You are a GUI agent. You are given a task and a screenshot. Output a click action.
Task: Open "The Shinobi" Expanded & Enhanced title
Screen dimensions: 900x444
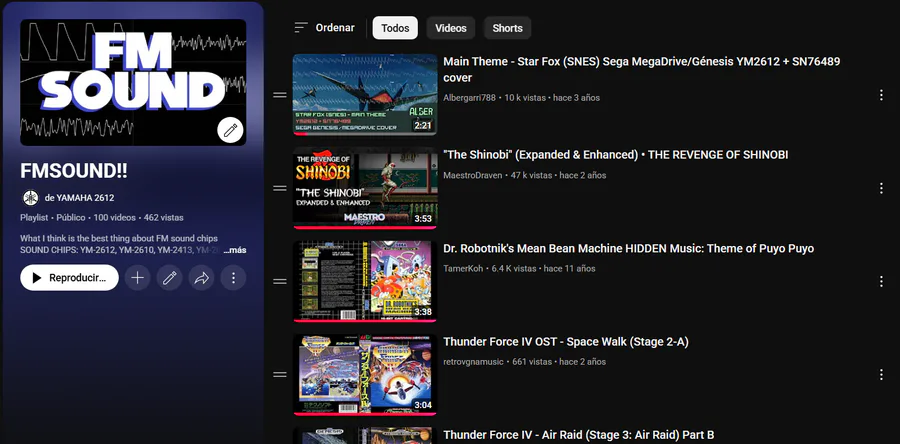coord(615,155)
